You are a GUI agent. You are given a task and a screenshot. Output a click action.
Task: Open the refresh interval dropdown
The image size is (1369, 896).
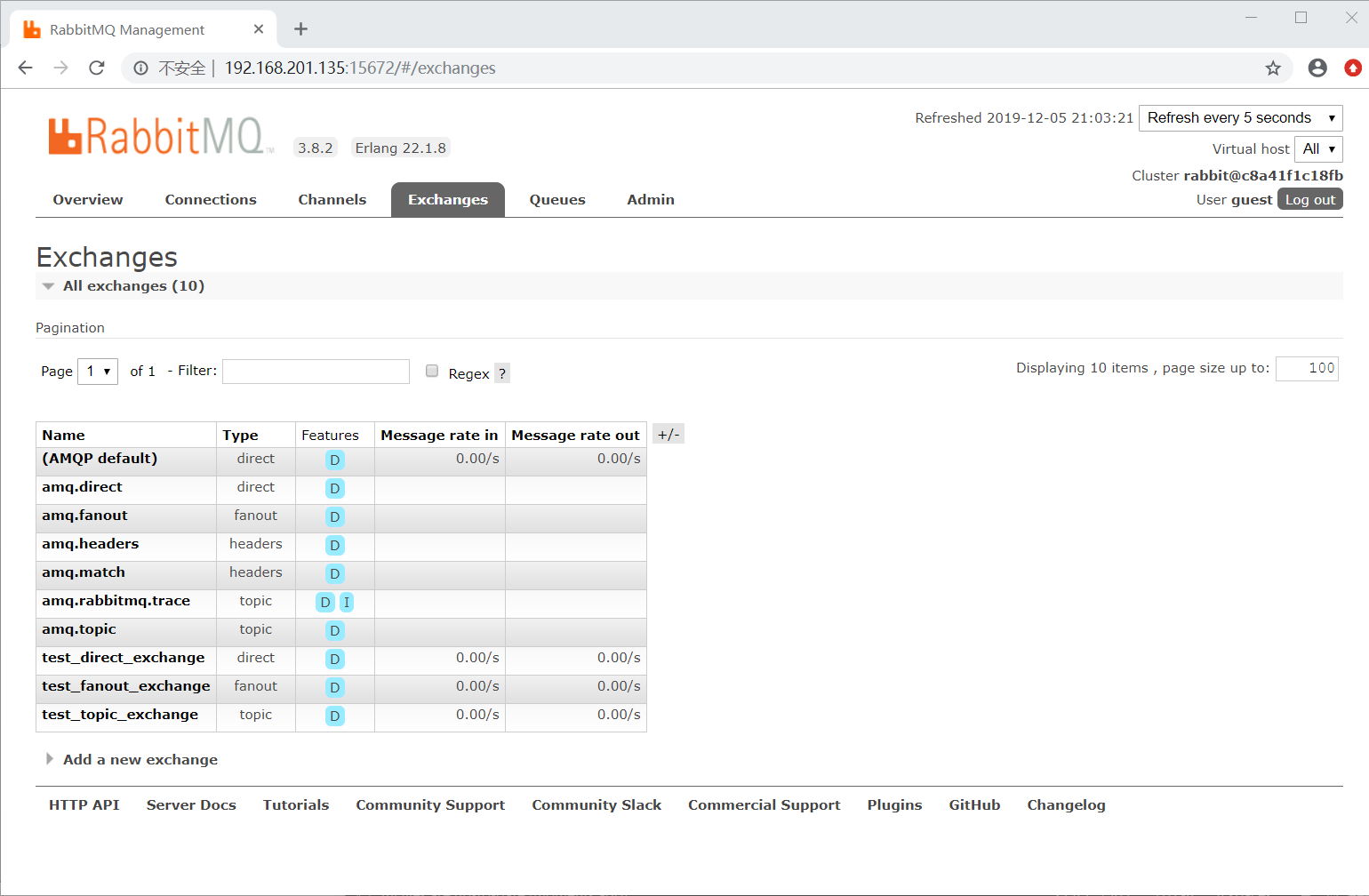pos(1241,117)
